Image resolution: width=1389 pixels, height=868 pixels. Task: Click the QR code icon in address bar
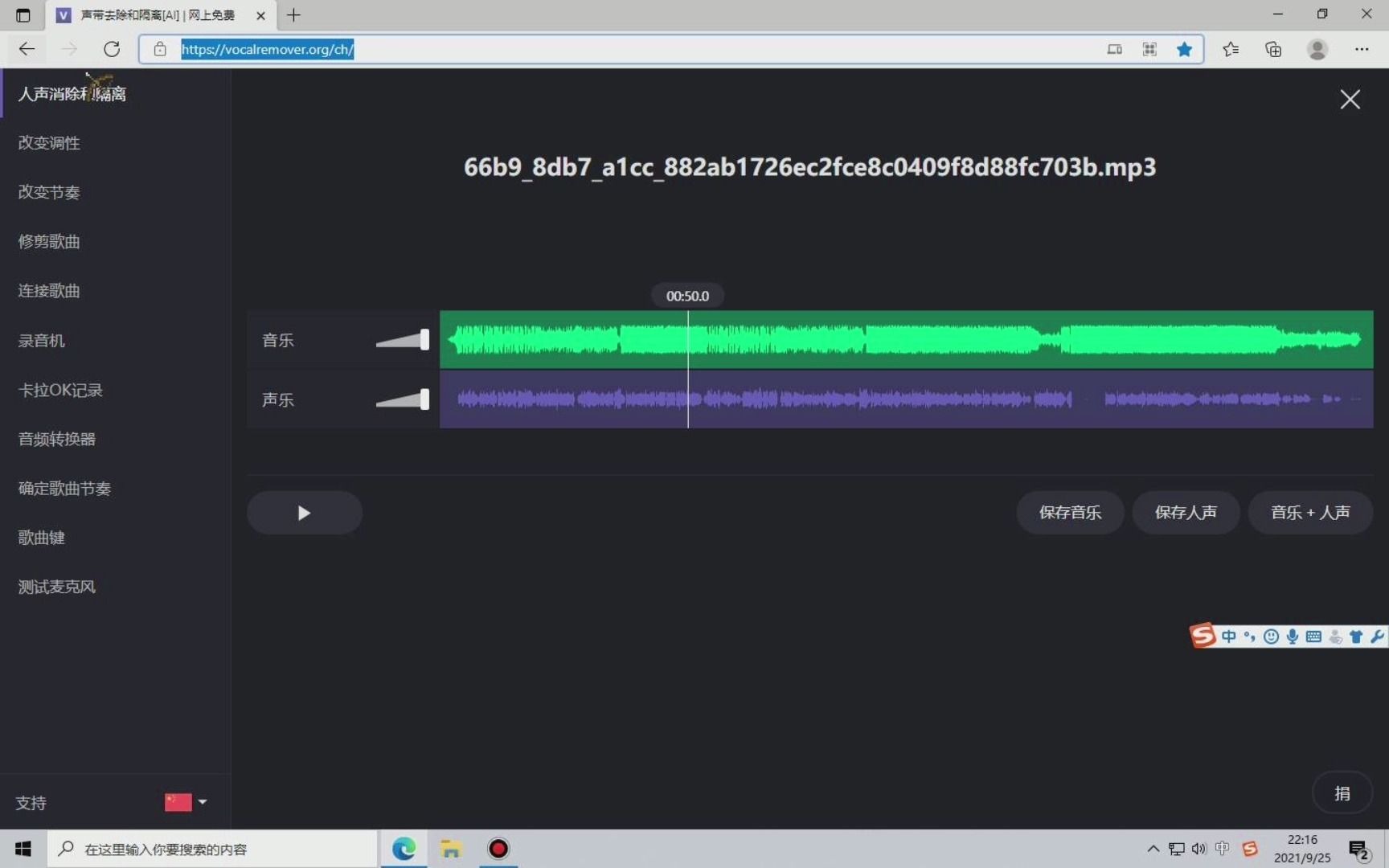pos(1149,49)
